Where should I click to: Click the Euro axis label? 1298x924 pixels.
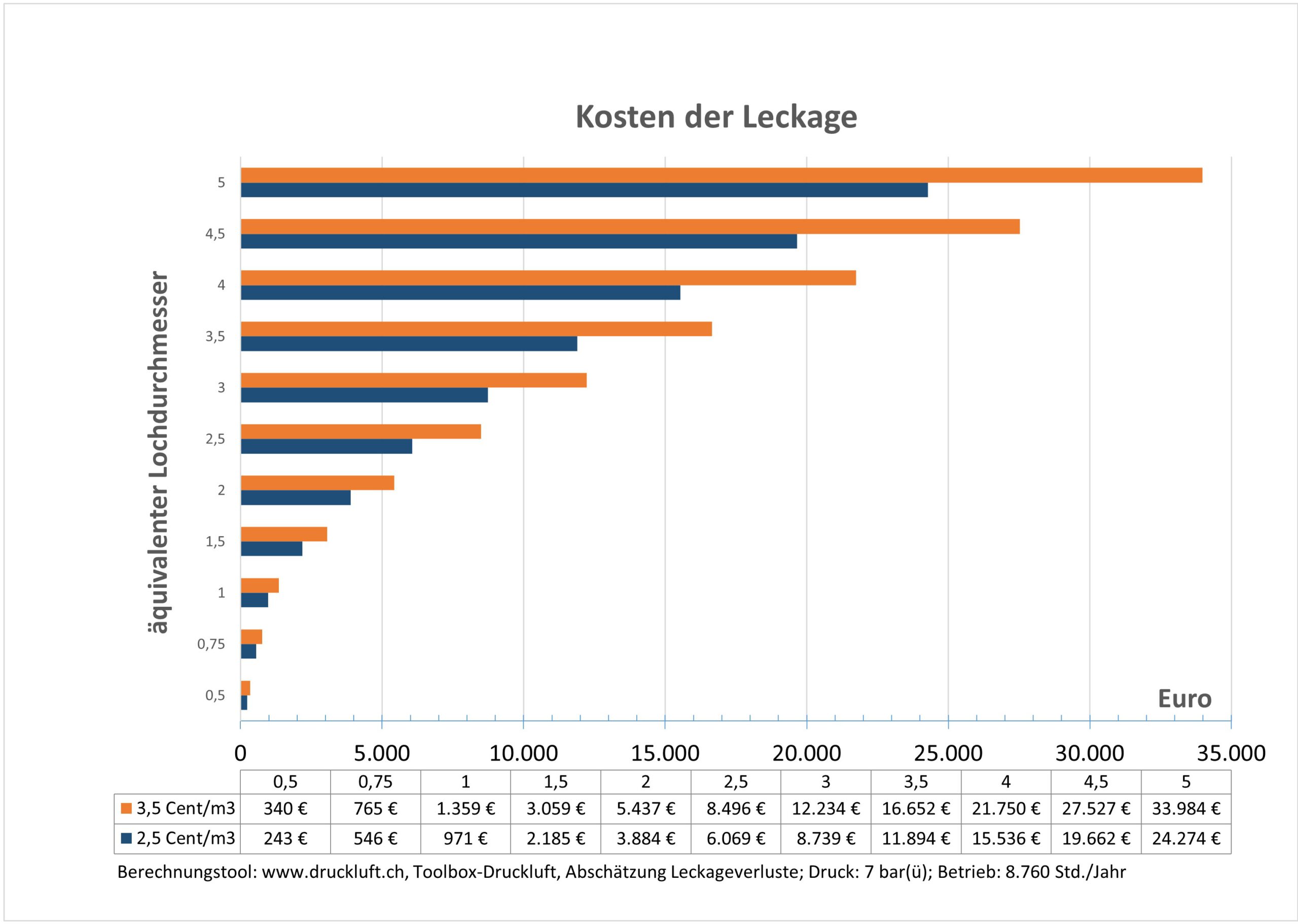point(1184,698)
